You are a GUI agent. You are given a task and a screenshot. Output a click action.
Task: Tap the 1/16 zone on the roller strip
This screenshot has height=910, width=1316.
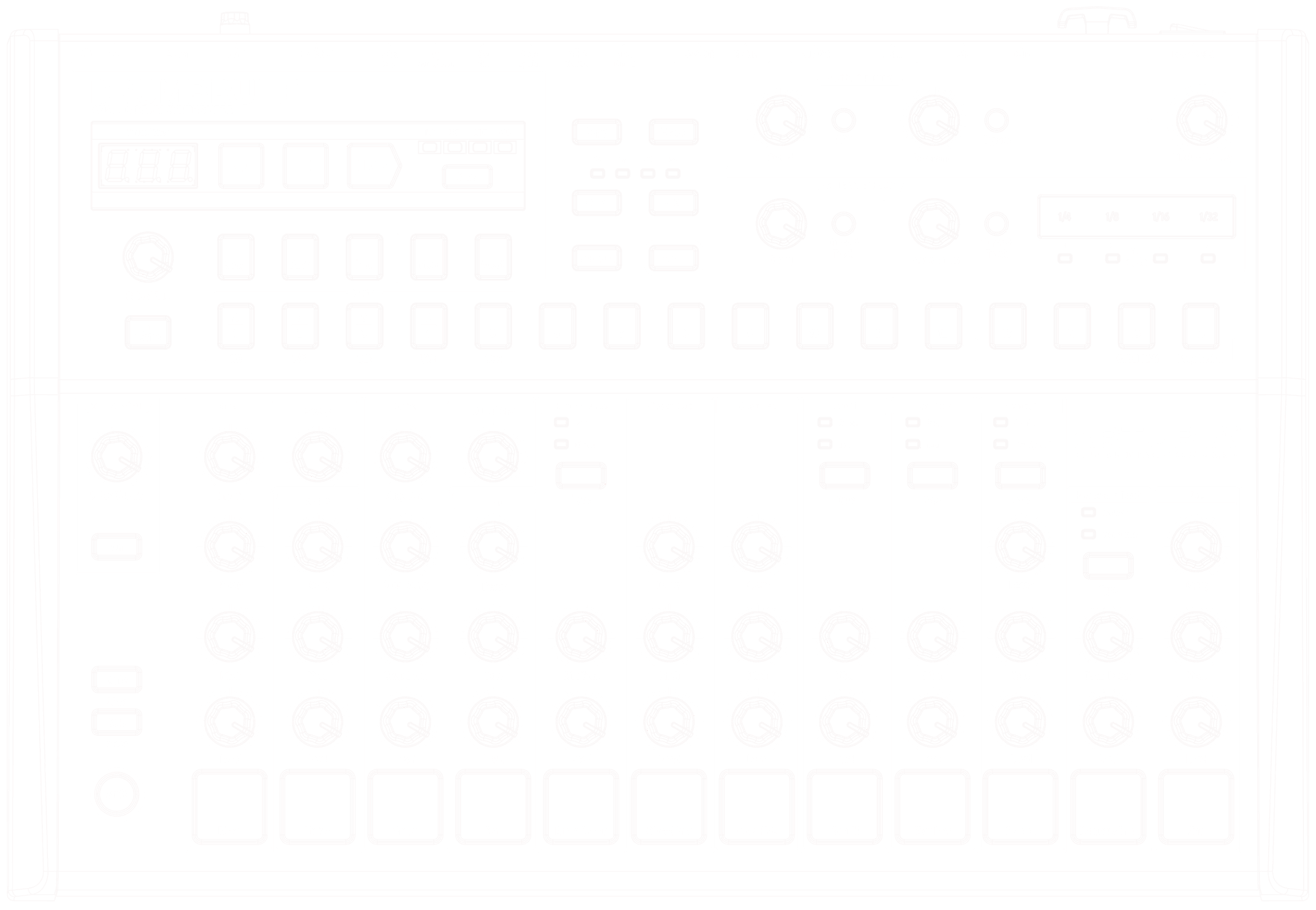pos(1160,217)
